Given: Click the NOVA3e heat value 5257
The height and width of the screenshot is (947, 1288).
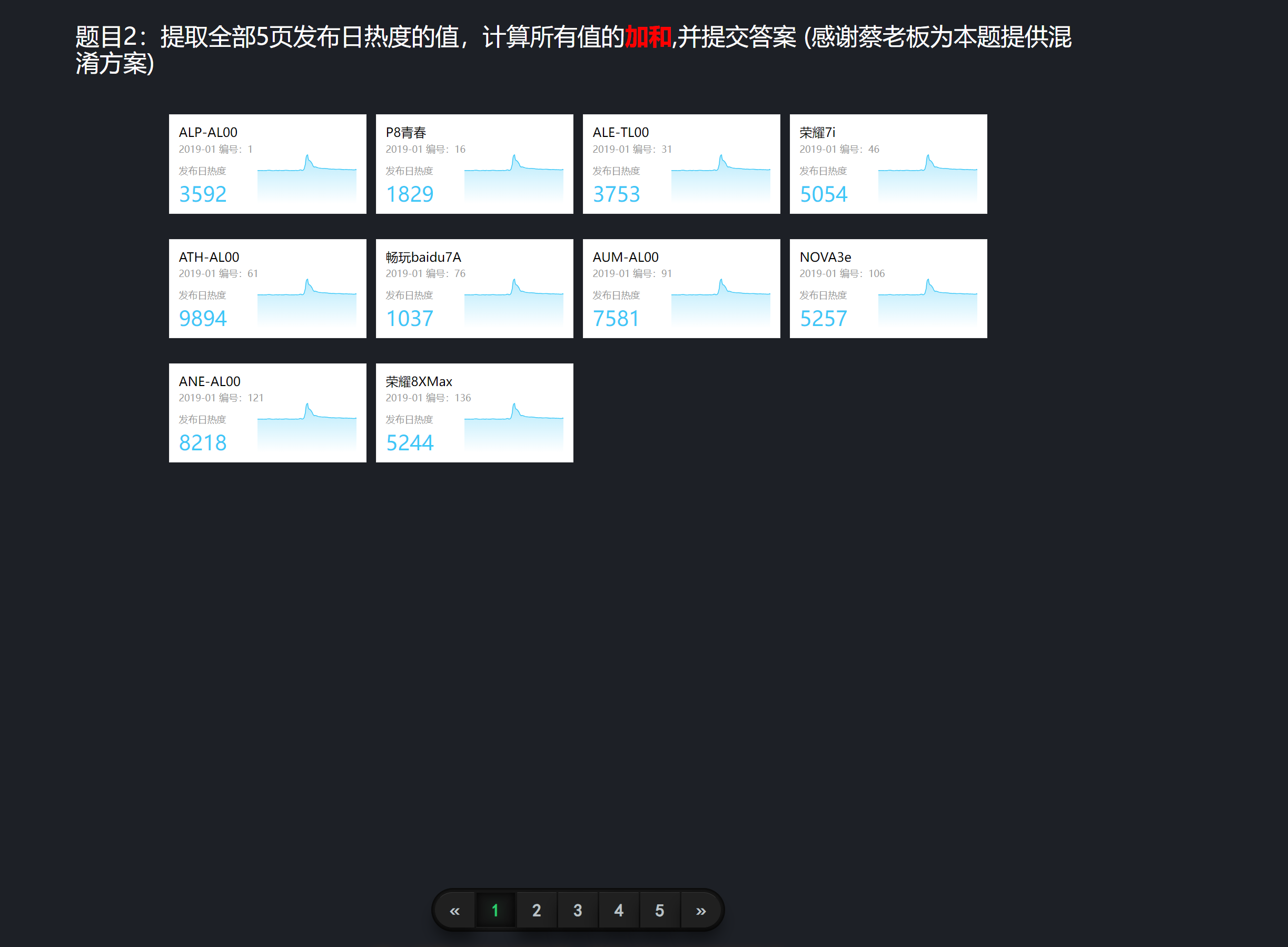Looking at the screenshot, I should pyautogui.click(x=824, y=319).
